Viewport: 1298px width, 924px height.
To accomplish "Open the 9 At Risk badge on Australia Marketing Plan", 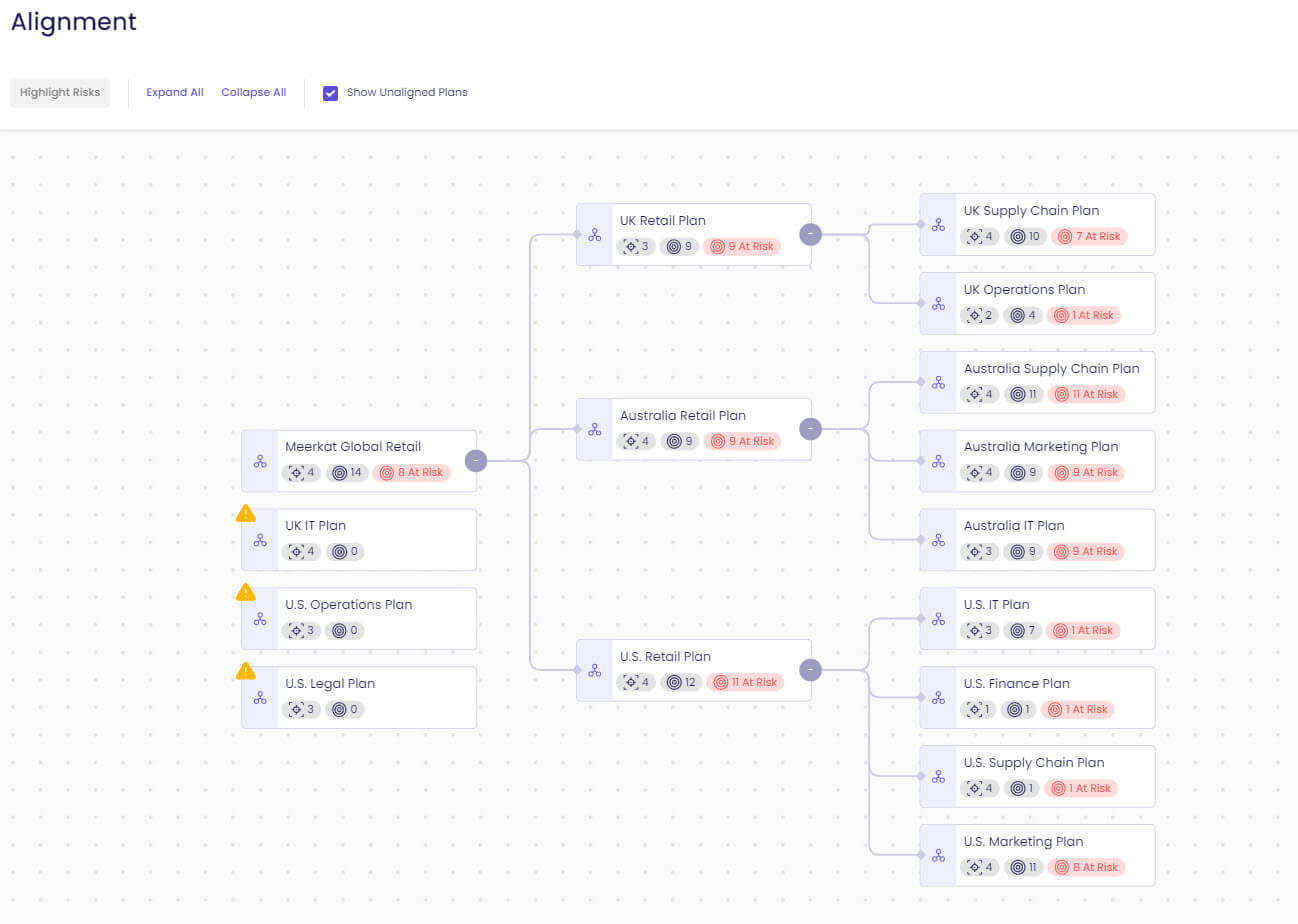I will click(1086, 473).
